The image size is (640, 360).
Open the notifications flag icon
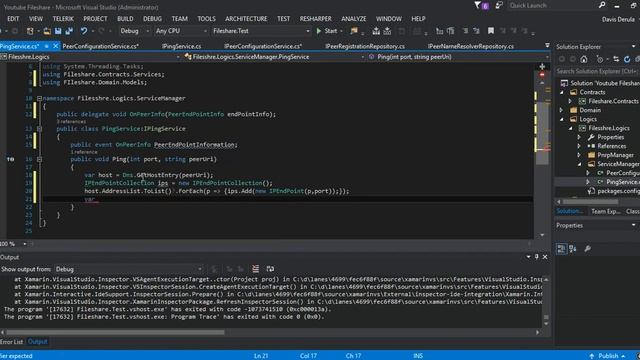pos(478,5)
